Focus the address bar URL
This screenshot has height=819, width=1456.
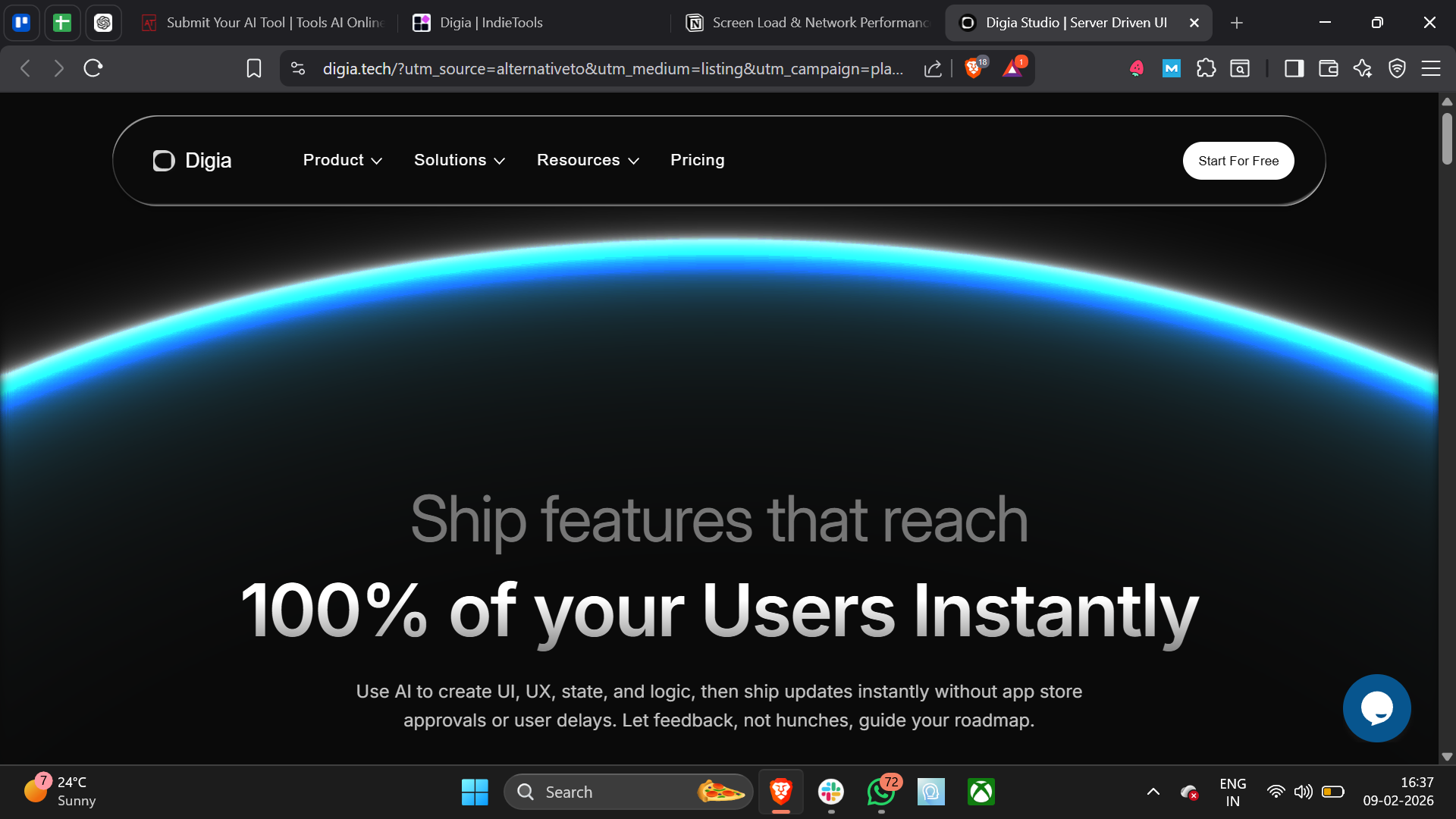point(613,68)
